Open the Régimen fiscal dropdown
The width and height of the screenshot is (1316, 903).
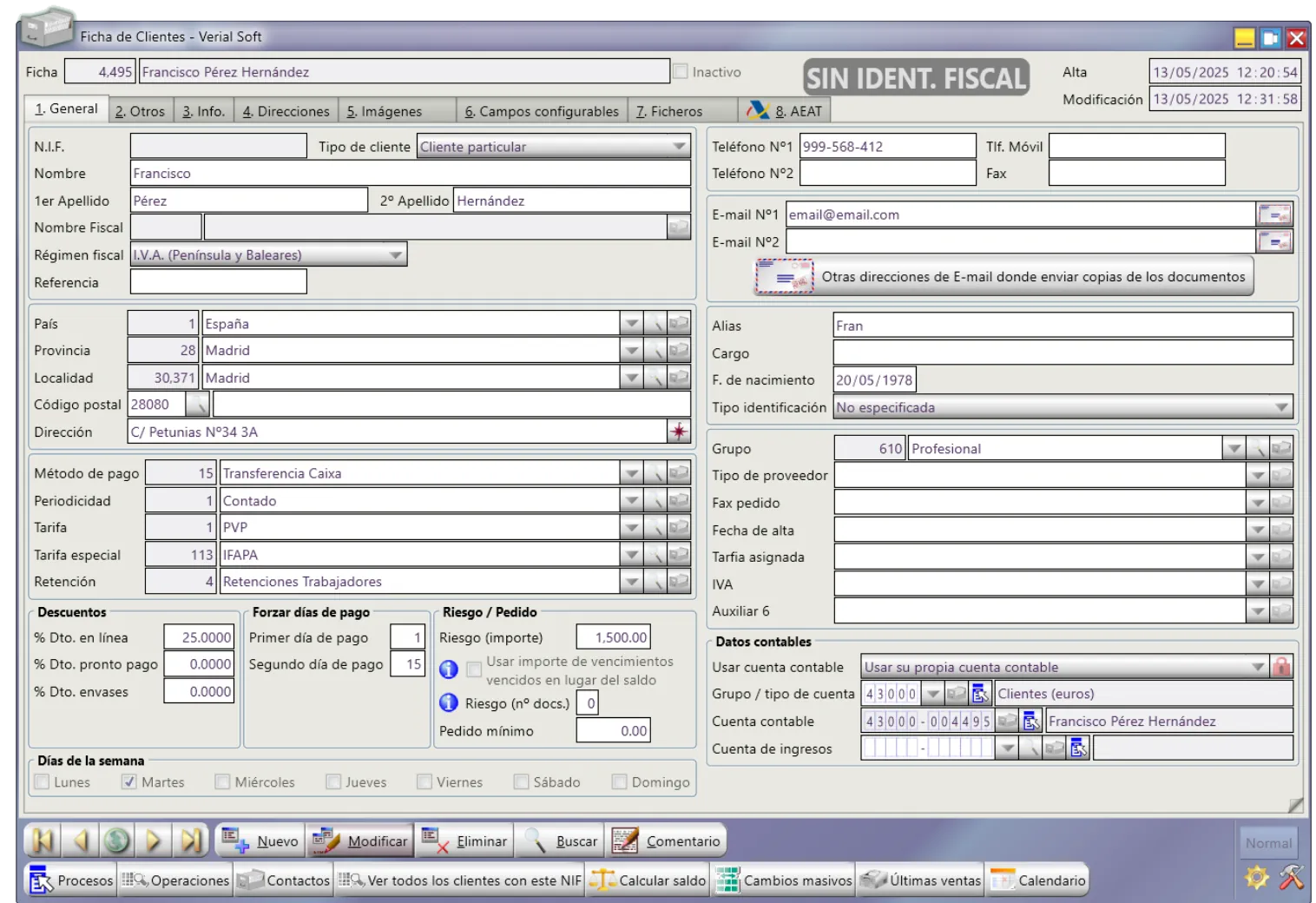[x=396, y=255]
